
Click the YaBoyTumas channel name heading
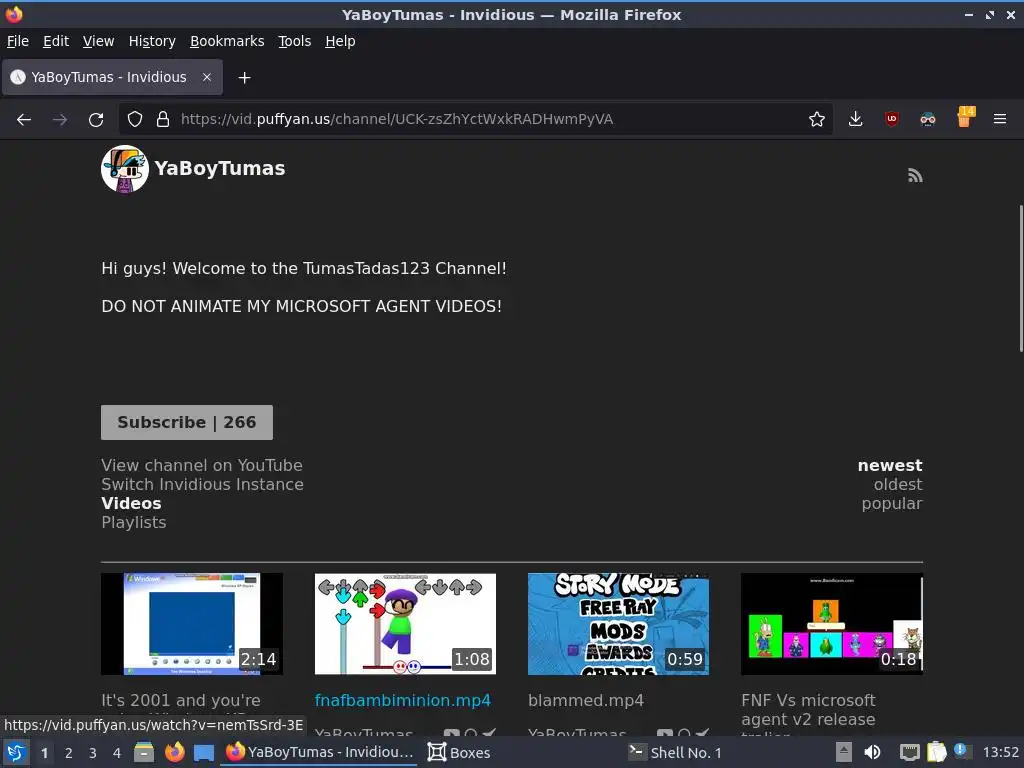(220, 168)
